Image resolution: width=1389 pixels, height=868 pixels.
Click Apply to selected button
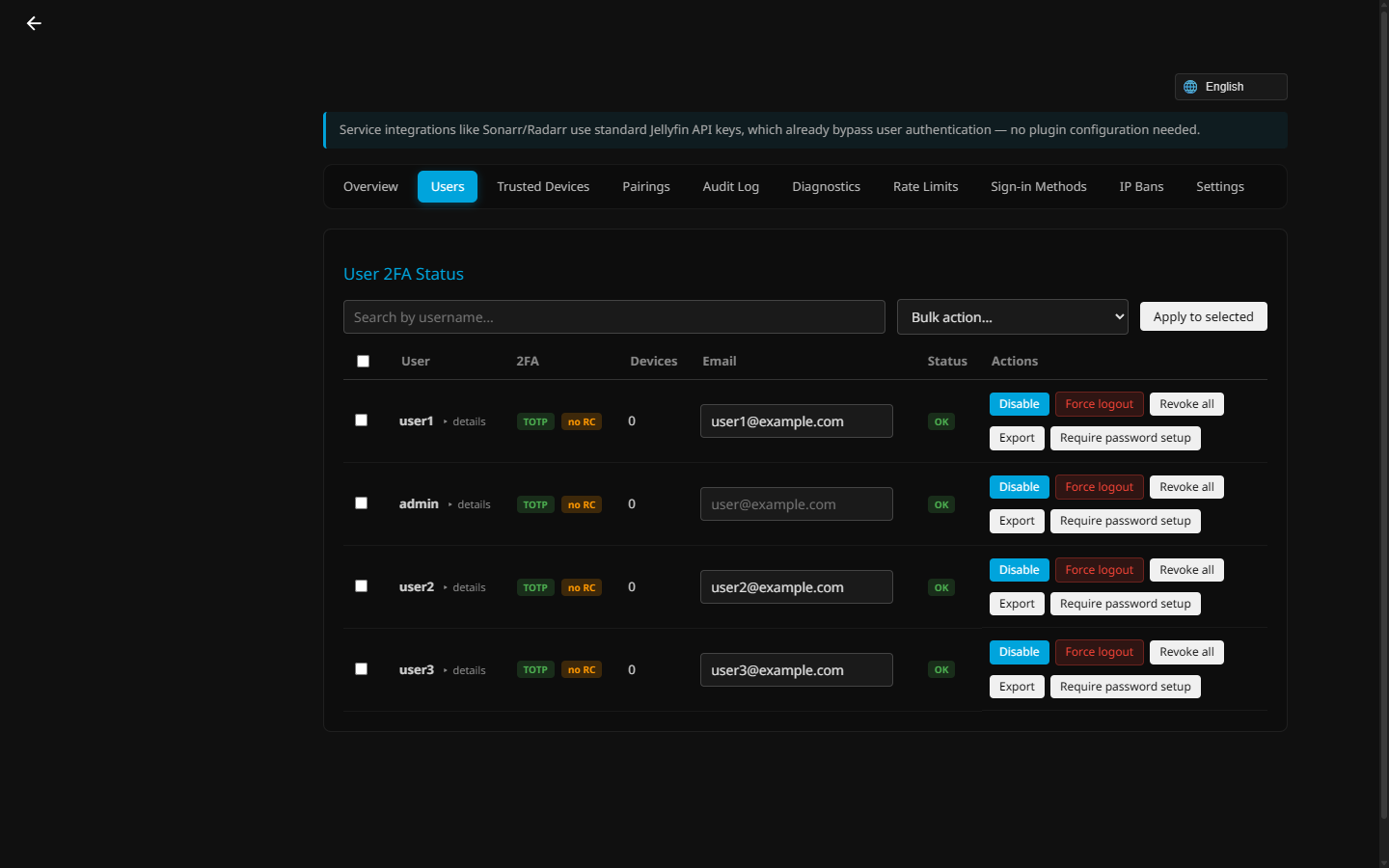click(x=1204, y=316)
